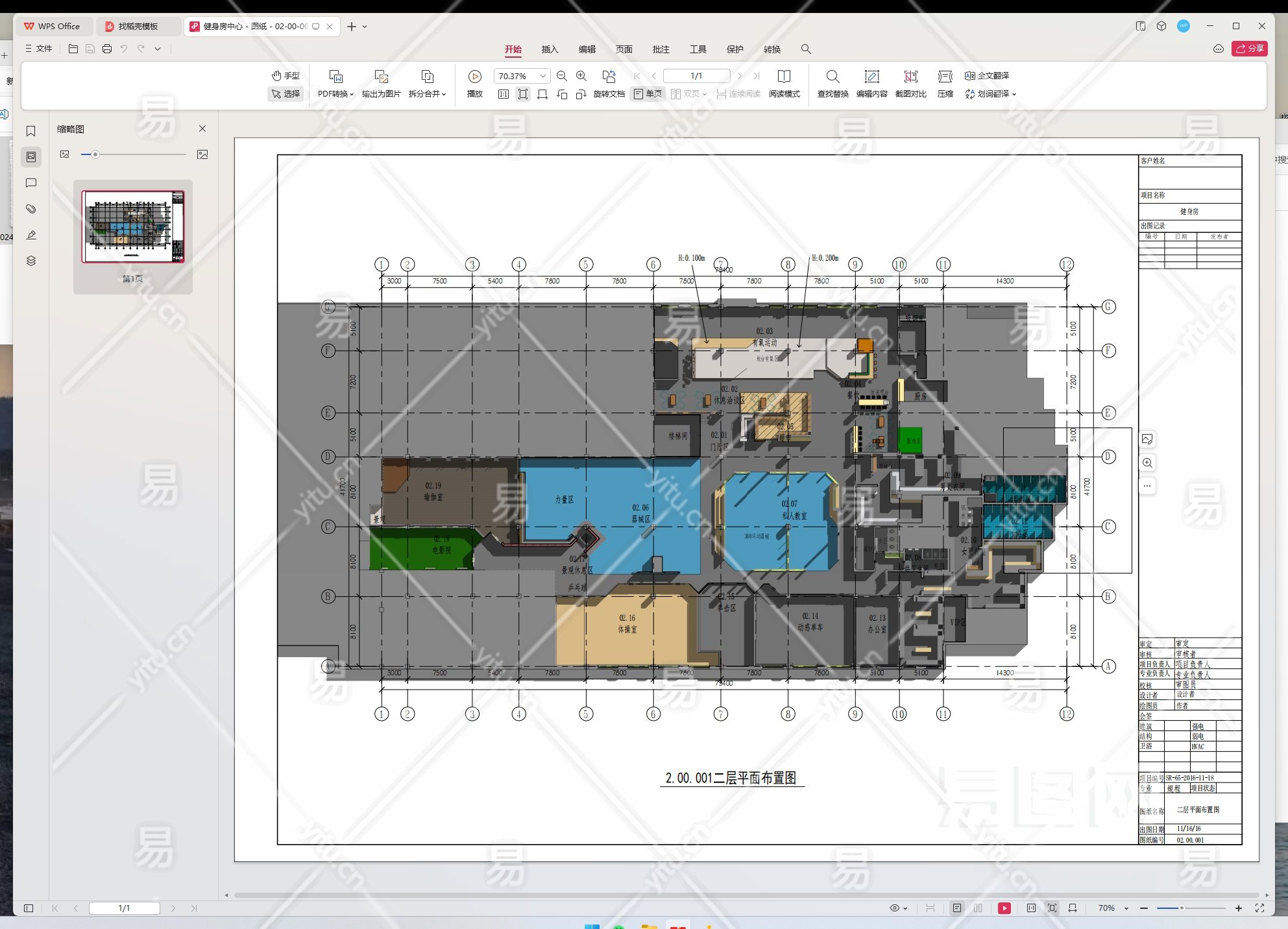Open the Find and Replace (查找替换) tool
The image size is (1288, 929).
(x=832, y=77)
